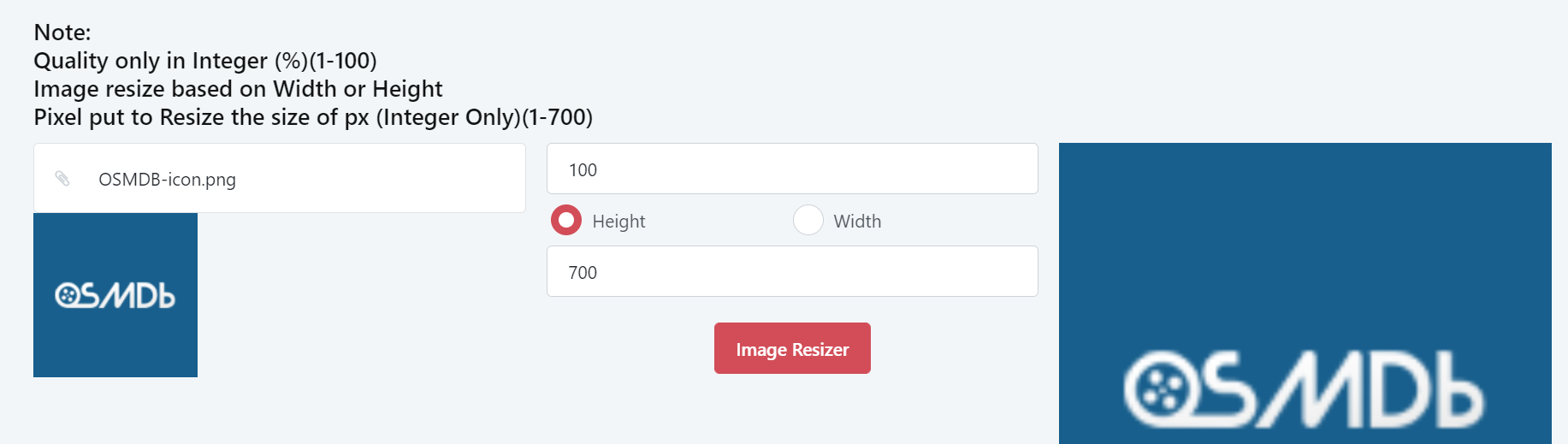Select the Height radio button
Image resolution: width=1568 pixels, height=444 pixels.
[566, 220]
